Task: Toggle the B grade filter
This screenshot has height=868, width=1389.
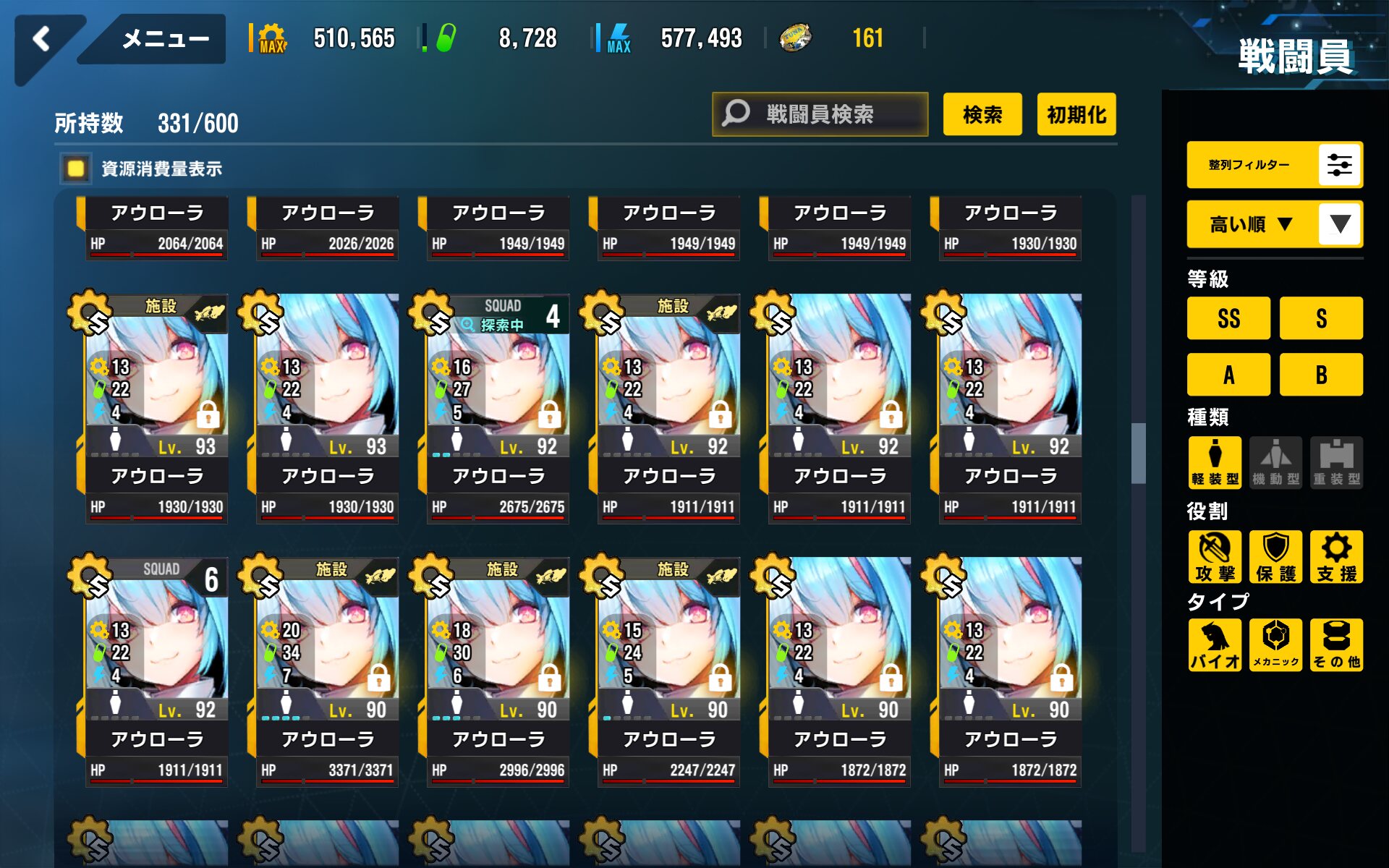Action: click(x=1321, y=375)
